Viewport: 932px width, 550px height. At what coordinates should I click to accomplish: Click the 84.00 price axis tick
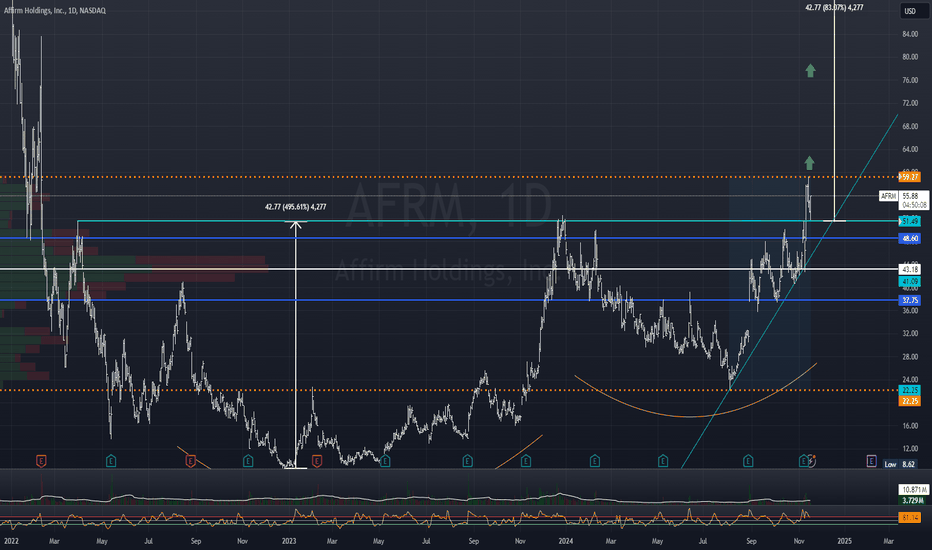[x=909, y=34]
